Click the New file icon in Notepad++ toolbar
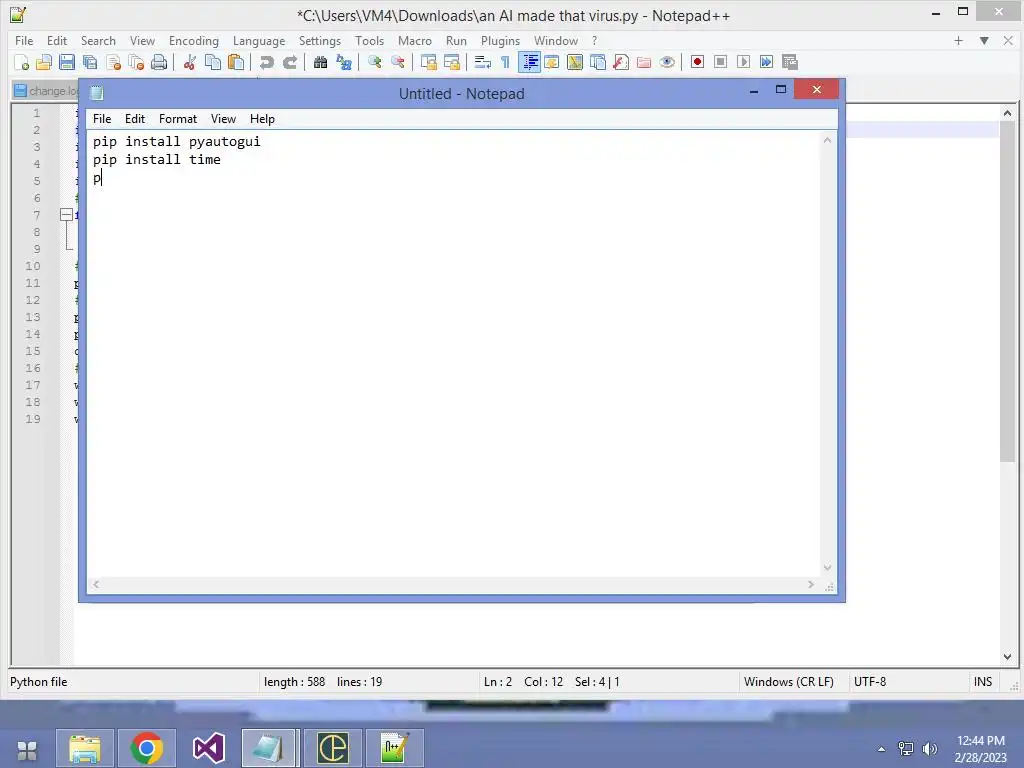 22,62
